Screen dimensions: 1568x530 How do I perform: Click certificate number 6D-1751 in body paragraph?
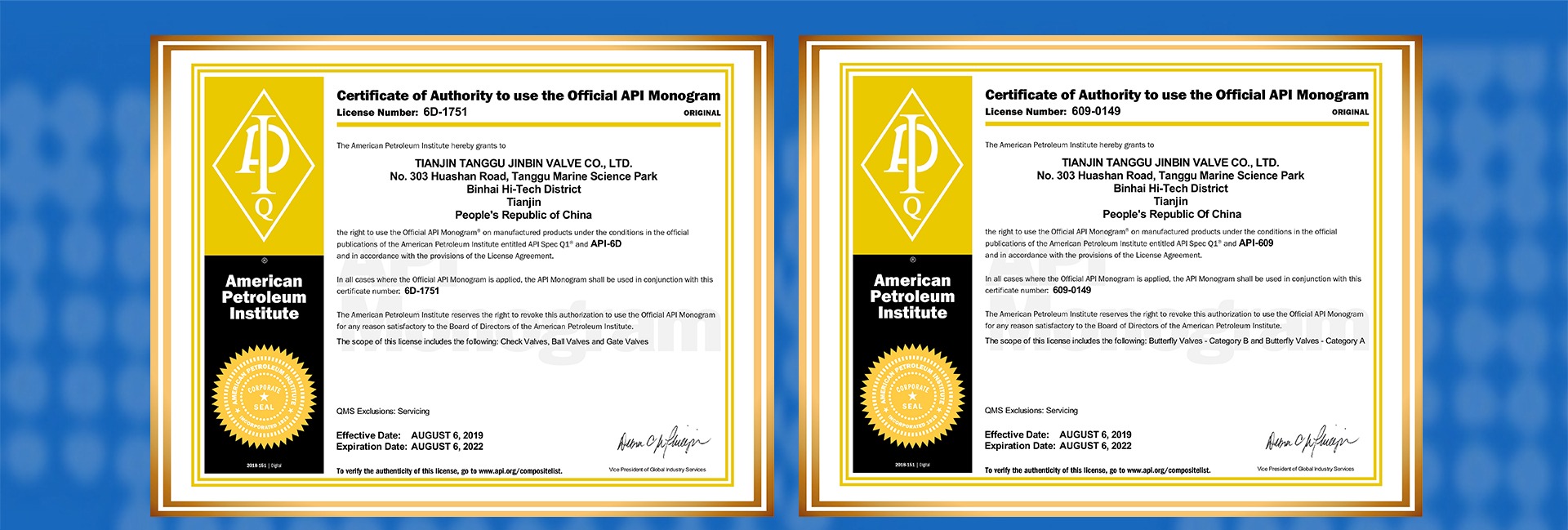pos(422,291)
